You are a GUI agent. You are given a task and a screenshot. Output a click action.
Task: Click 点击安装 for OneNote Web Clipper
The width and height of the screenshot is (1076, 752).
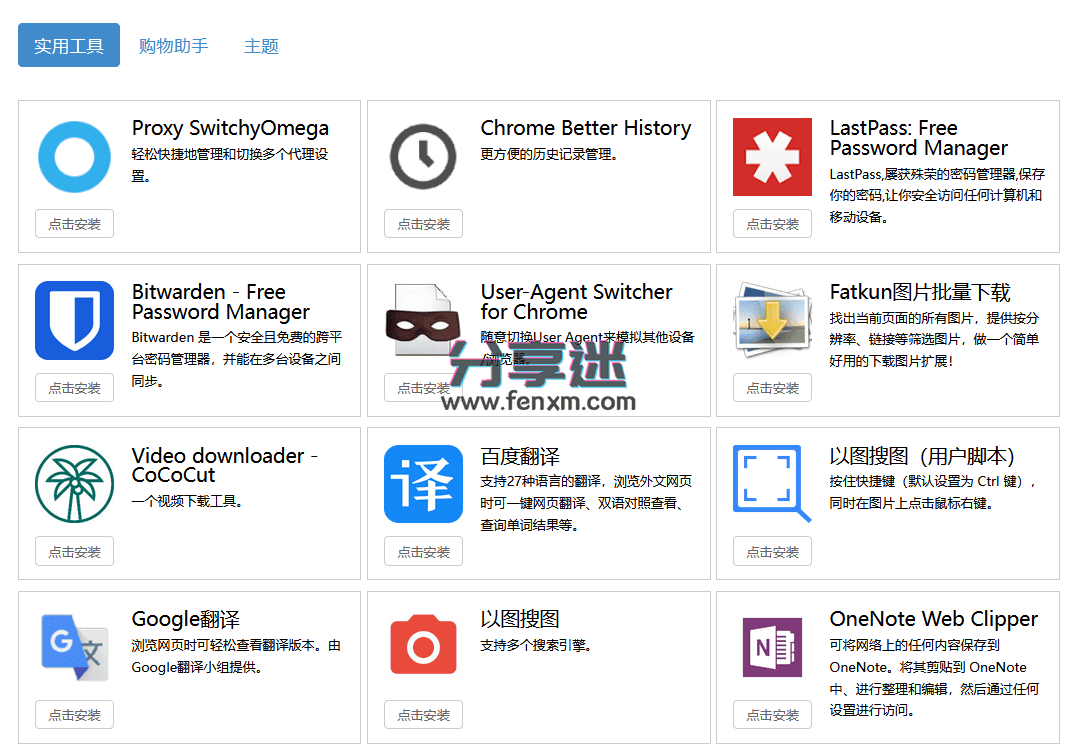[x=772, y=714]
